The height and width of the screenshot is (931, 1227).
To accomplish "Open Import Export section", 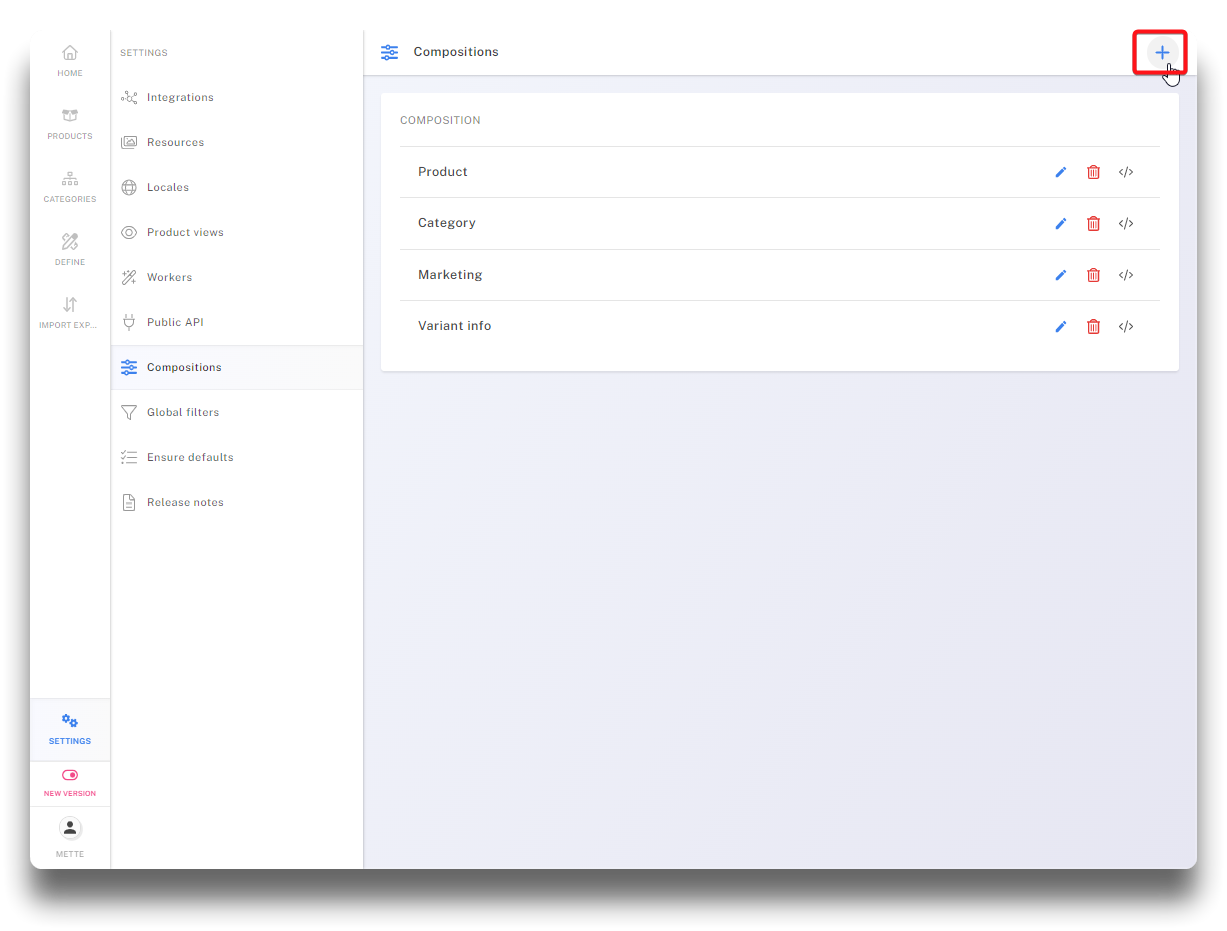I will (70, 312).
